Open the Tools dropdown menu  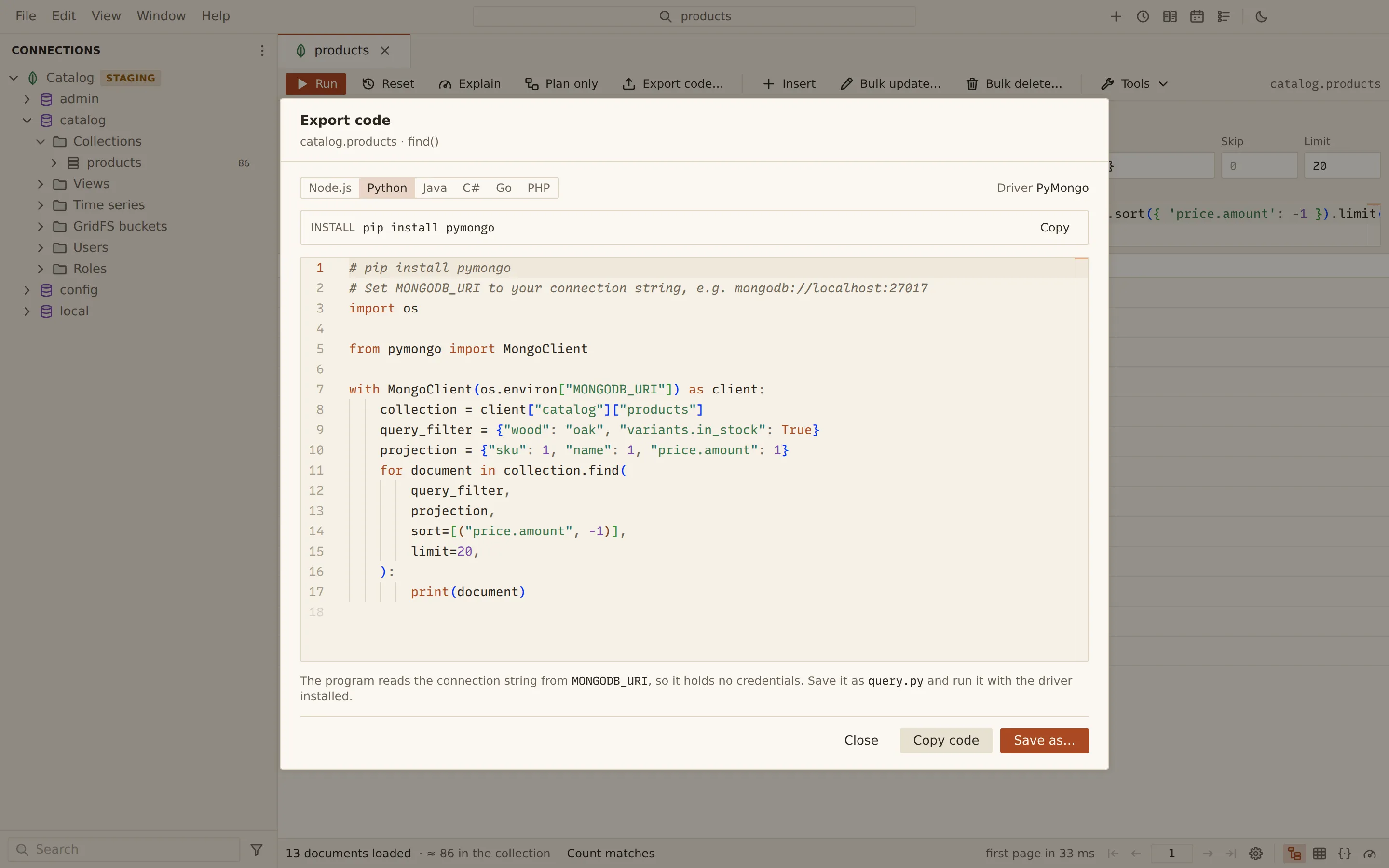[1135, 84]
